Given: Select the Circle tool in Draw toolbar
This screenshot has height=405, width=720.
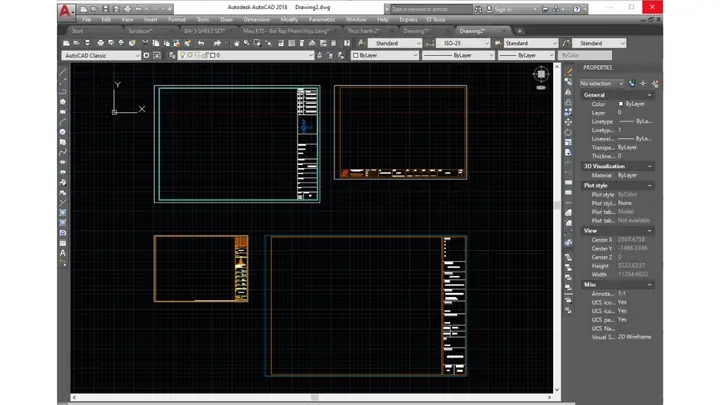Looking at the screenshot, I should pyautogui.click(x=63, y=132).
